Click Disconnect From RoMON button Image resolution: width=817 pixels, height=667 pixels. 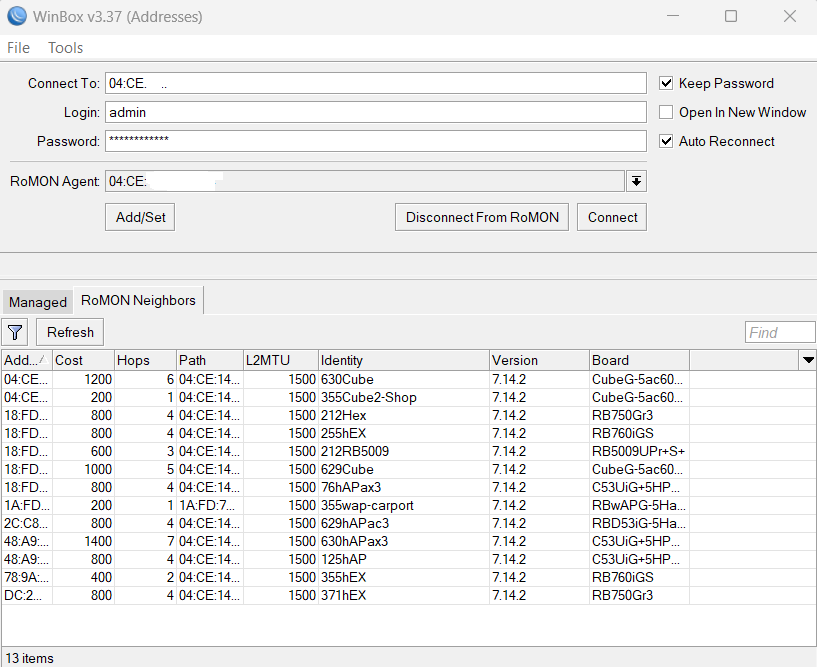click(482, 217)
